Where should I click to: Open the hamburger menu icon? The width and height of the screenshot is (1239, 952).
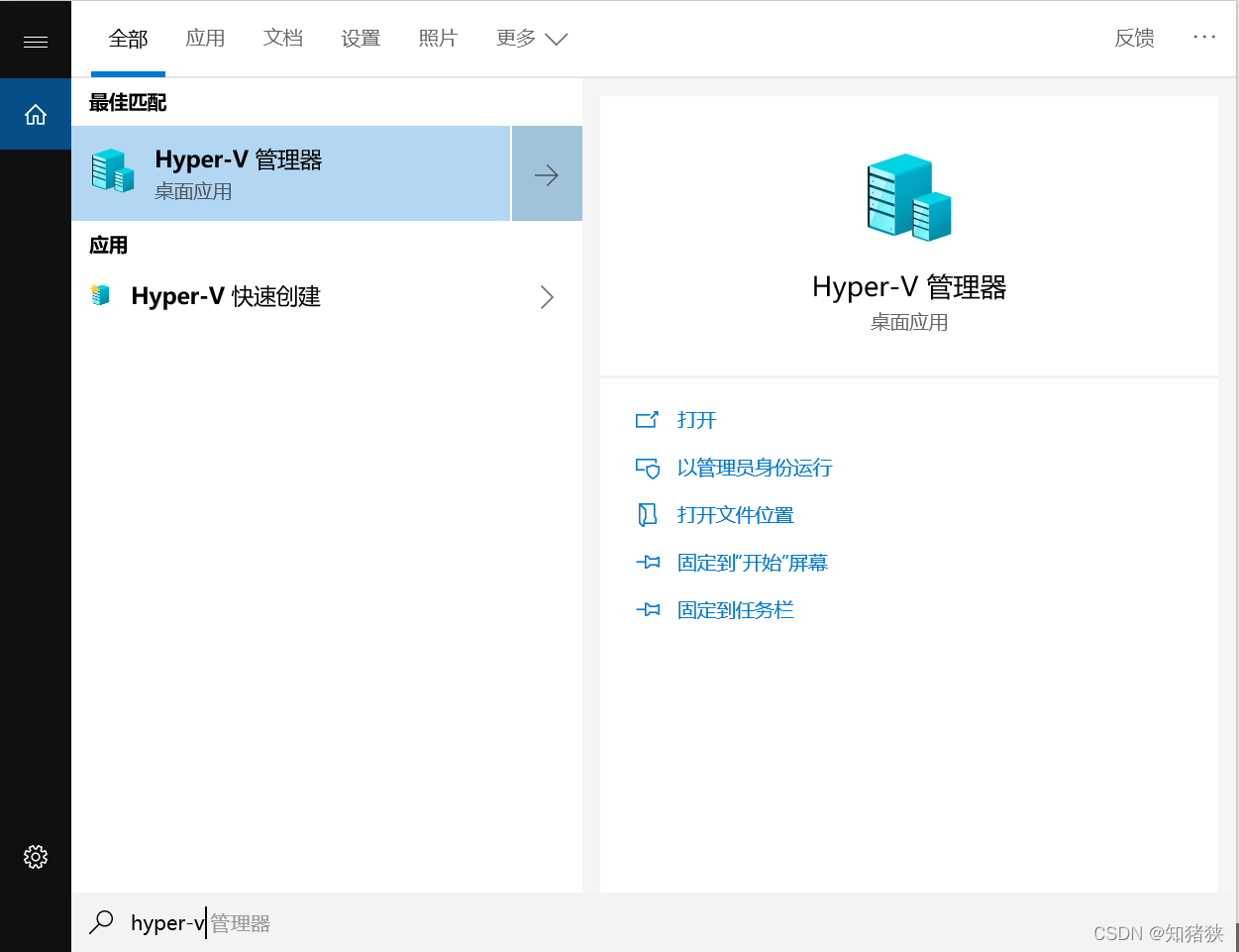click(36, 41)
